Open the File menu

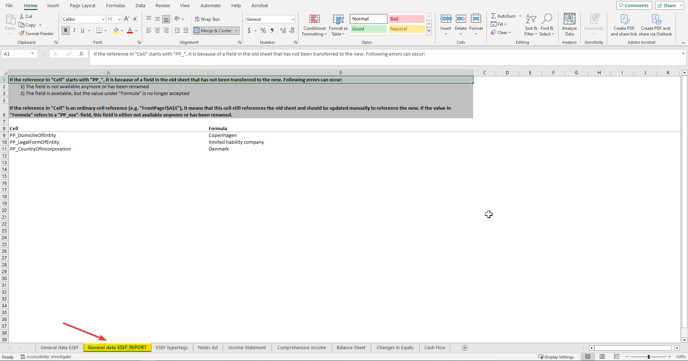[9, 6]
